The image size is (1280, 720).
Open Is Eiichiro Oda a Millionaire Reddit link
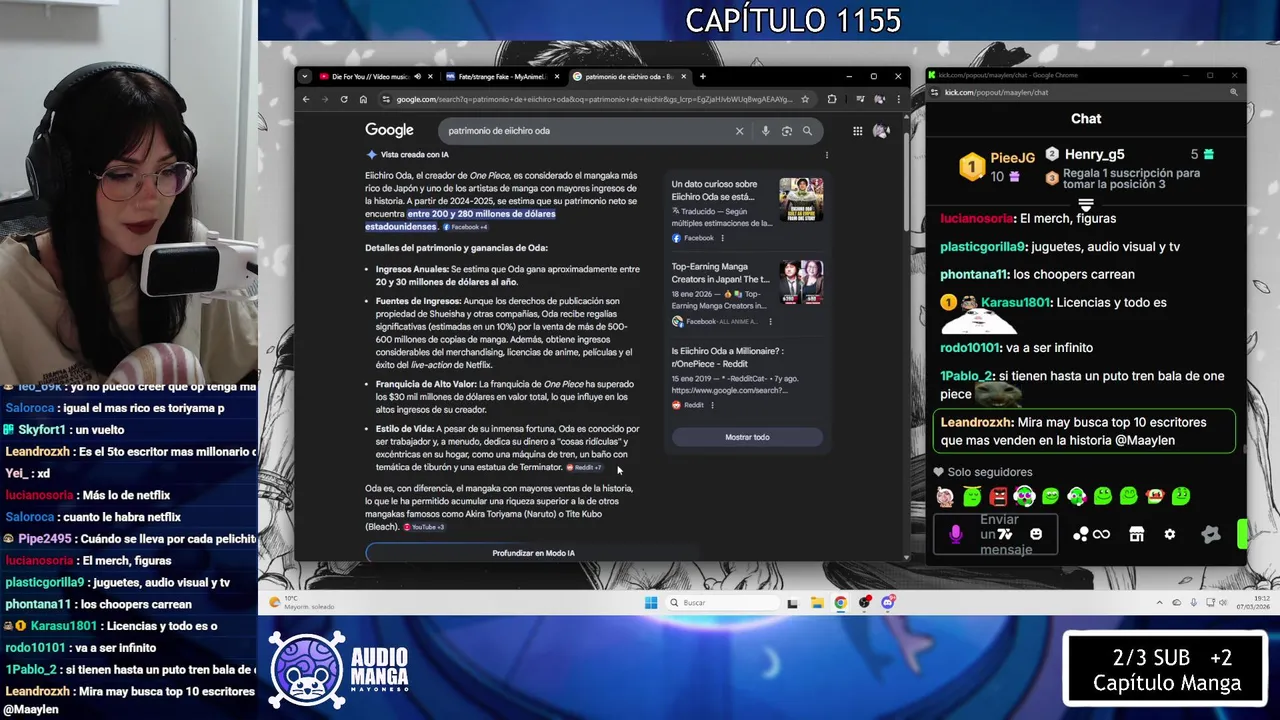tap(727, 357)
